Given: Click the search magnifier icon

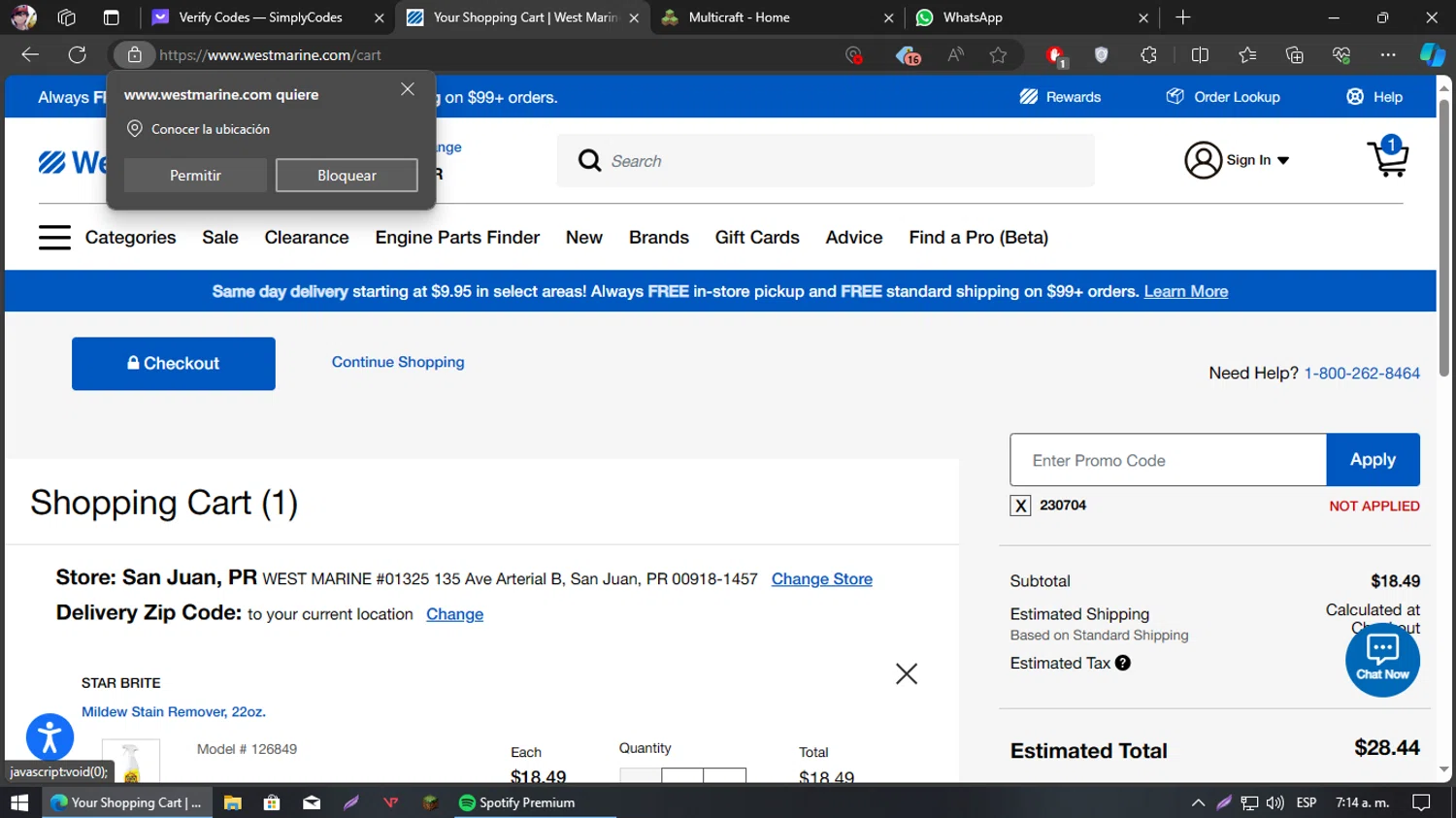Looking at the screenshot, I should (x=589, y=160).
